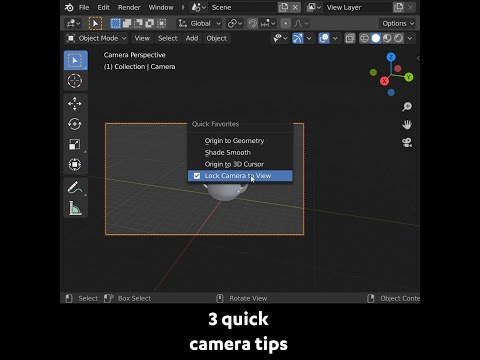Choose Invert selection mode icon
The image size is (480, 360).
[x=150, y=23]
